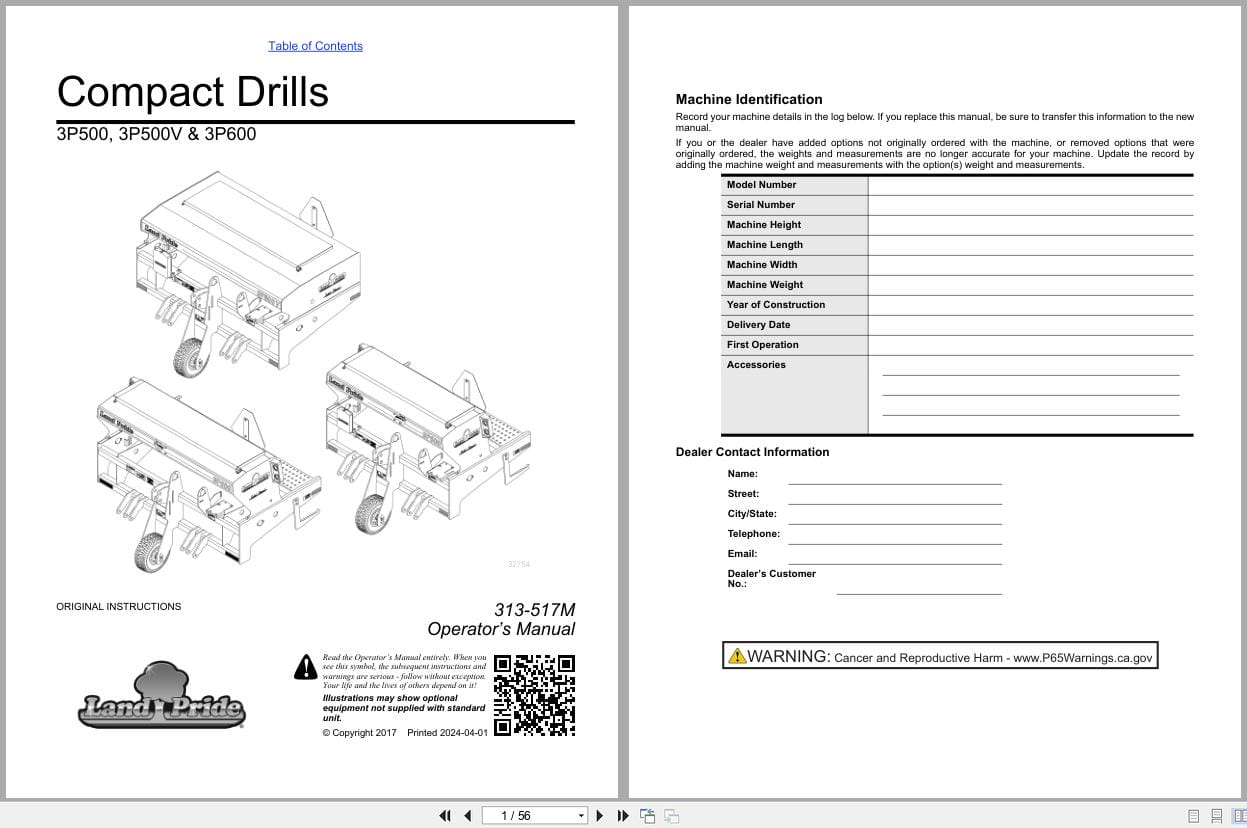The image size is (1247, 828).
Task: Click the Land Pride logo
Action: pyautogui.click(x=162, y=695)
